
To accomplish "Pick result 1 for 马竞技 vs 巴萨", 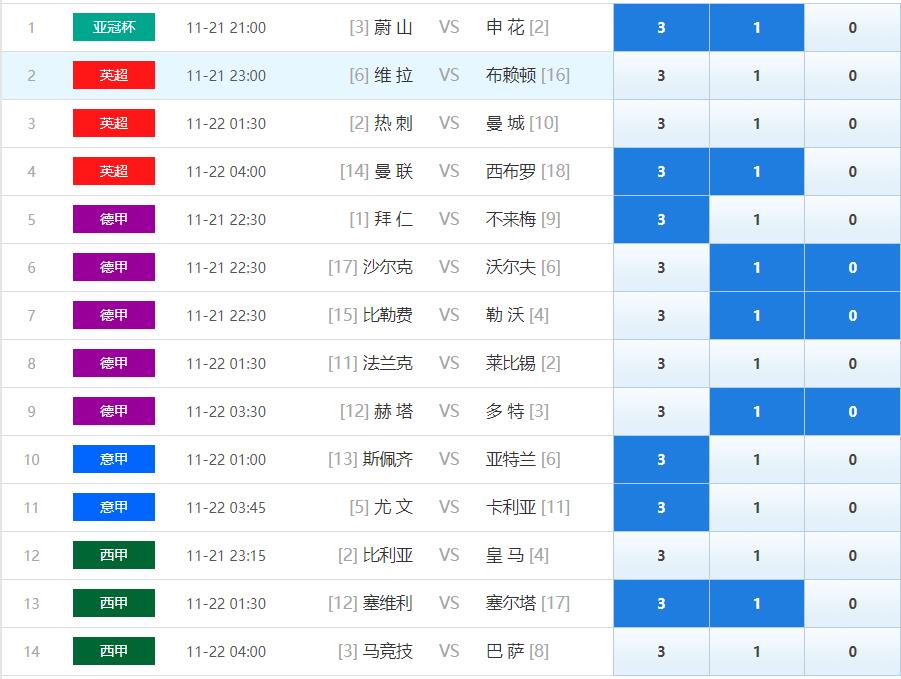I will [x=756, y=651].
